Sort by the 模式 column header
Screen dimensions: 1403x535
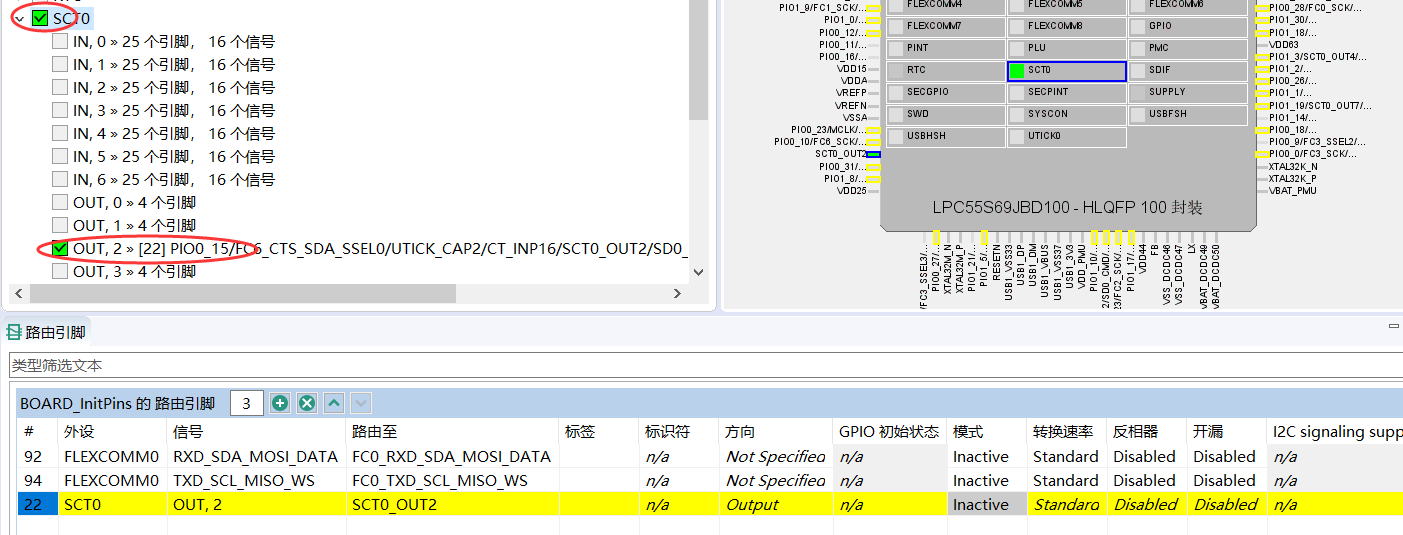987,432
